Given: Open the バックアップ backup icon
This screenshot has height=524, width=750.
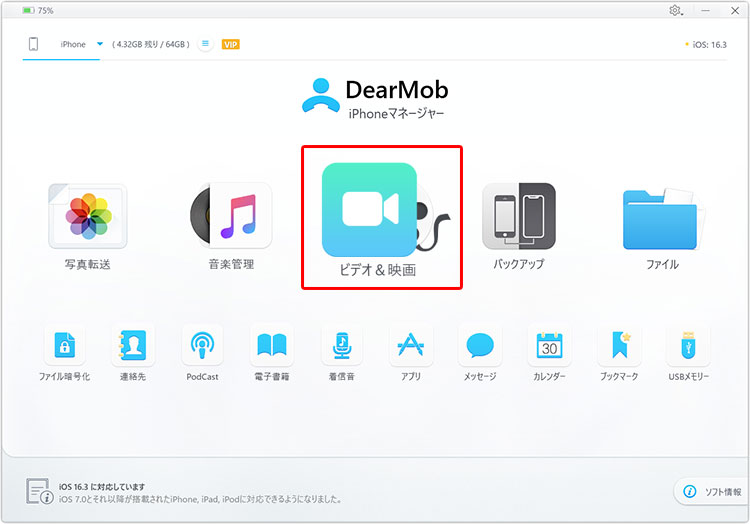Looking at the screenshot, I should [519, 216].
